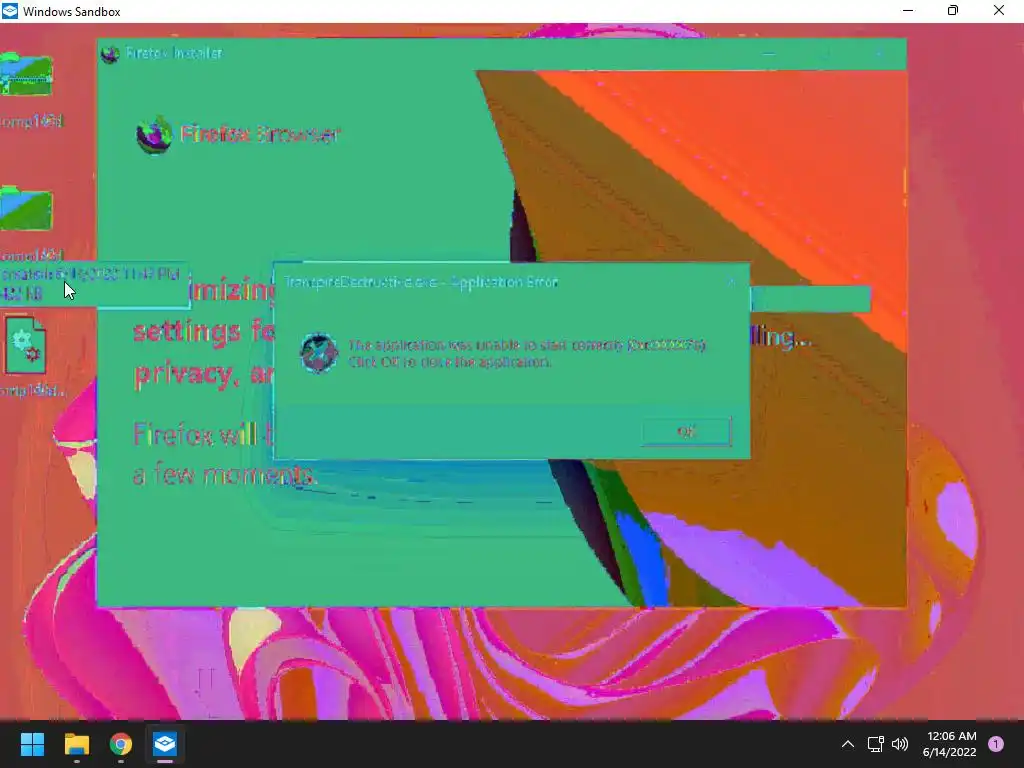Viewport: 1024px width, 768px height.
Task: Click the Application Error dialog title text
Action: tap(421, 282)
